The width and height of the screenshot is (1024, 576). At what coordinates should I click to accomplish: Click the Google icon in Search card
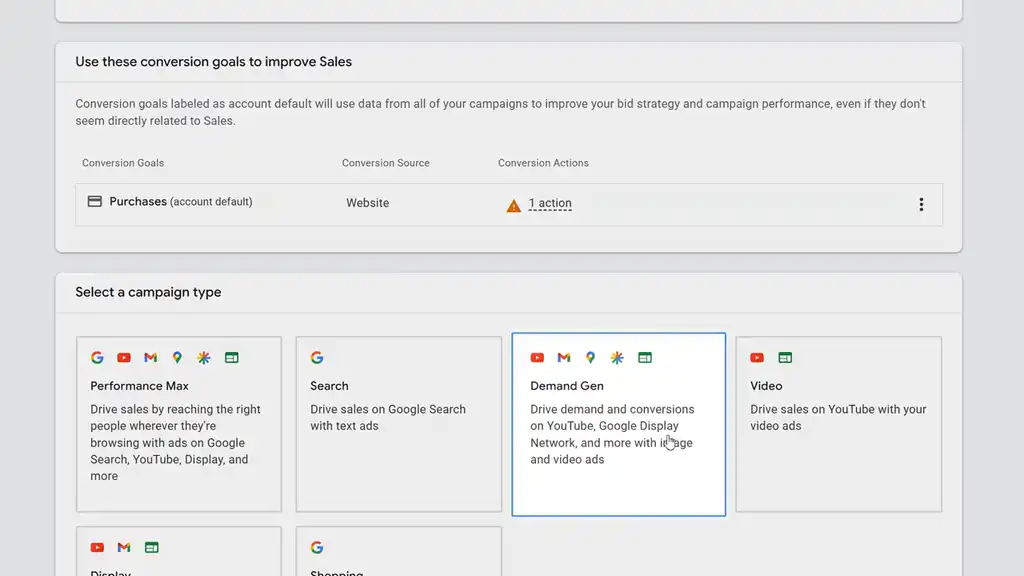pyautogui.click(x=317, y=357)
